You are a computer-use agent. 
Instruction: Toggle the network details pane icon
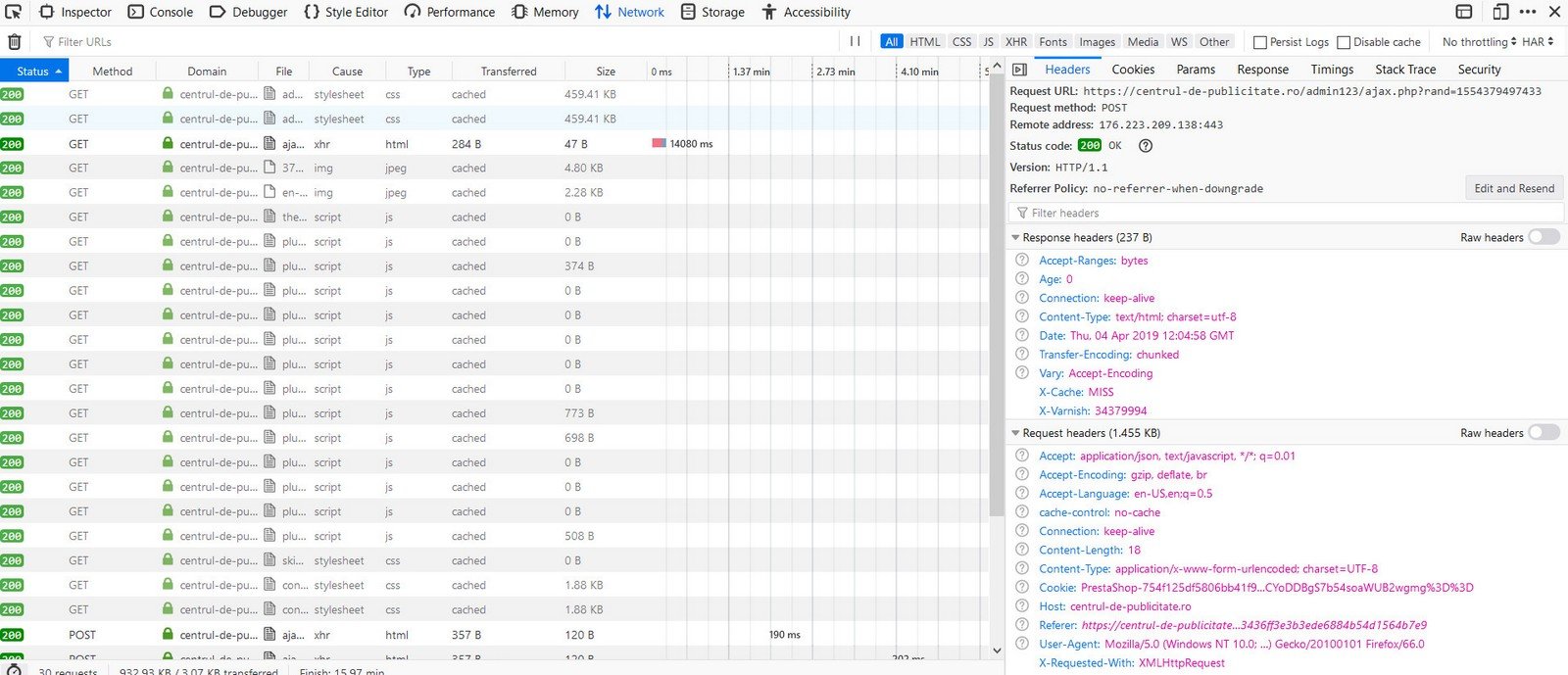pos(1019,70)
